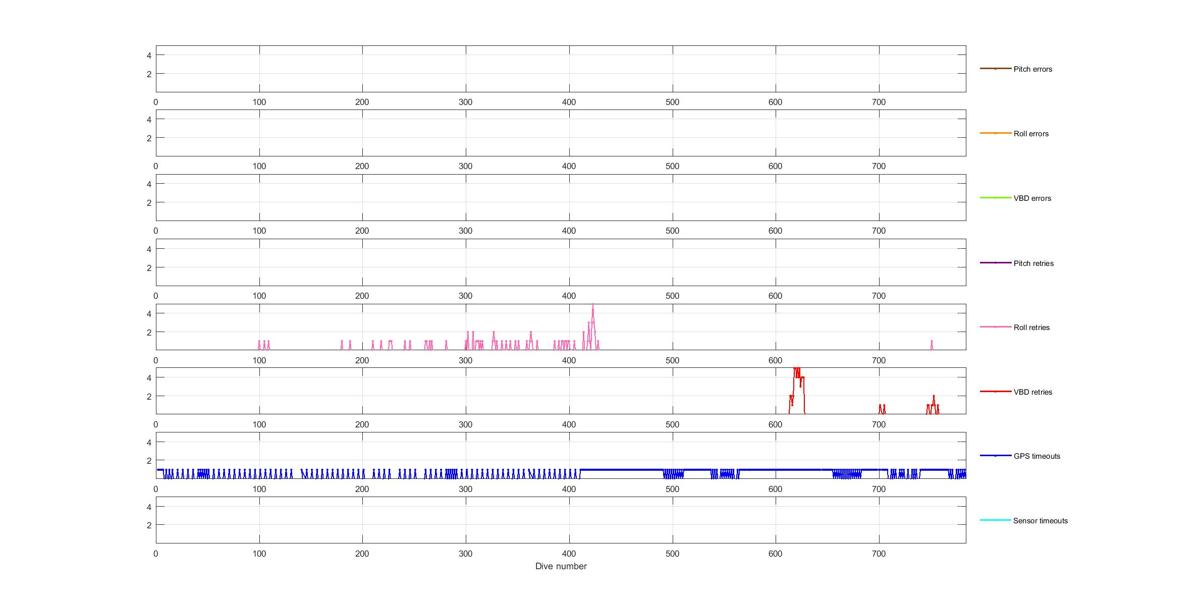Screen dimensions: 1200x611
Task: Click tick label 400 under the Roll retries plot
Action: point(569,359)
